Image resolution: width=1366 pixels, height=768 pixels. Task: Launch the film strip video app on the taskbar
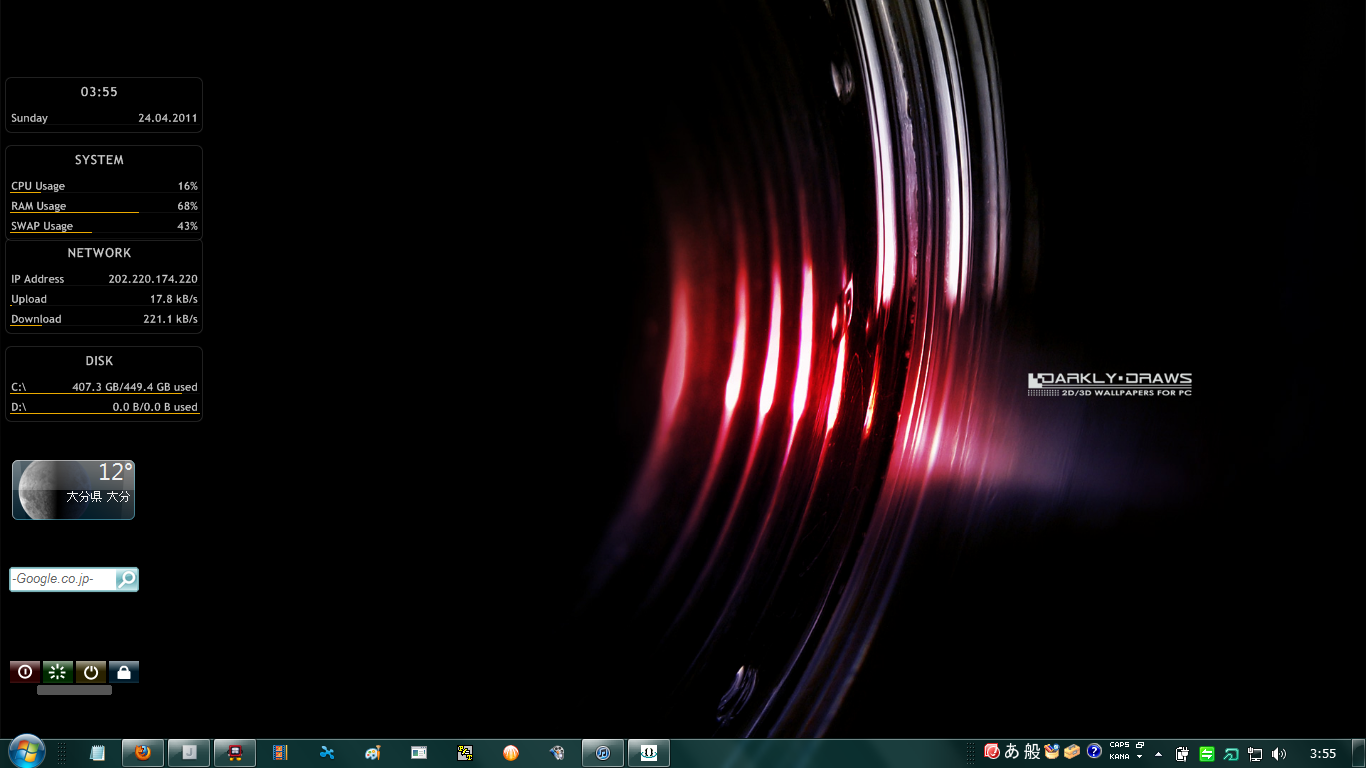[281, 753]
